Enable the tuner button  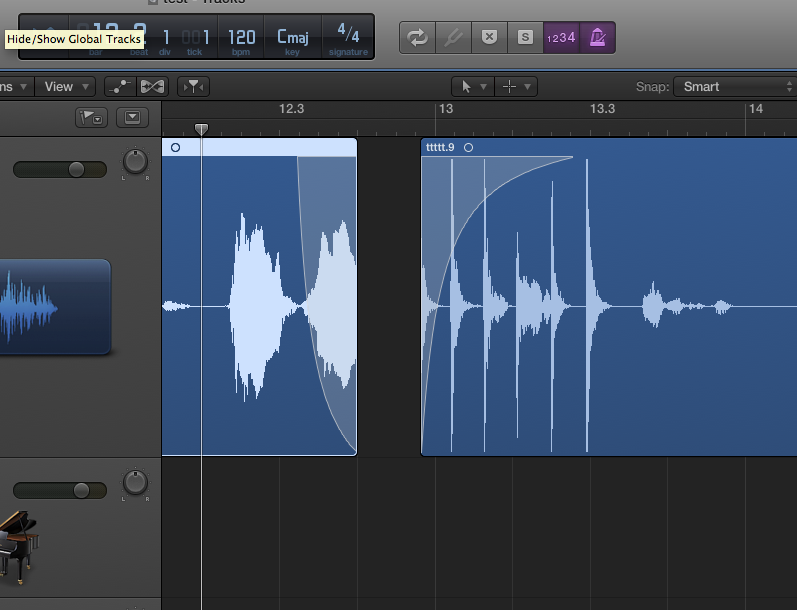[x=453, y=37]
